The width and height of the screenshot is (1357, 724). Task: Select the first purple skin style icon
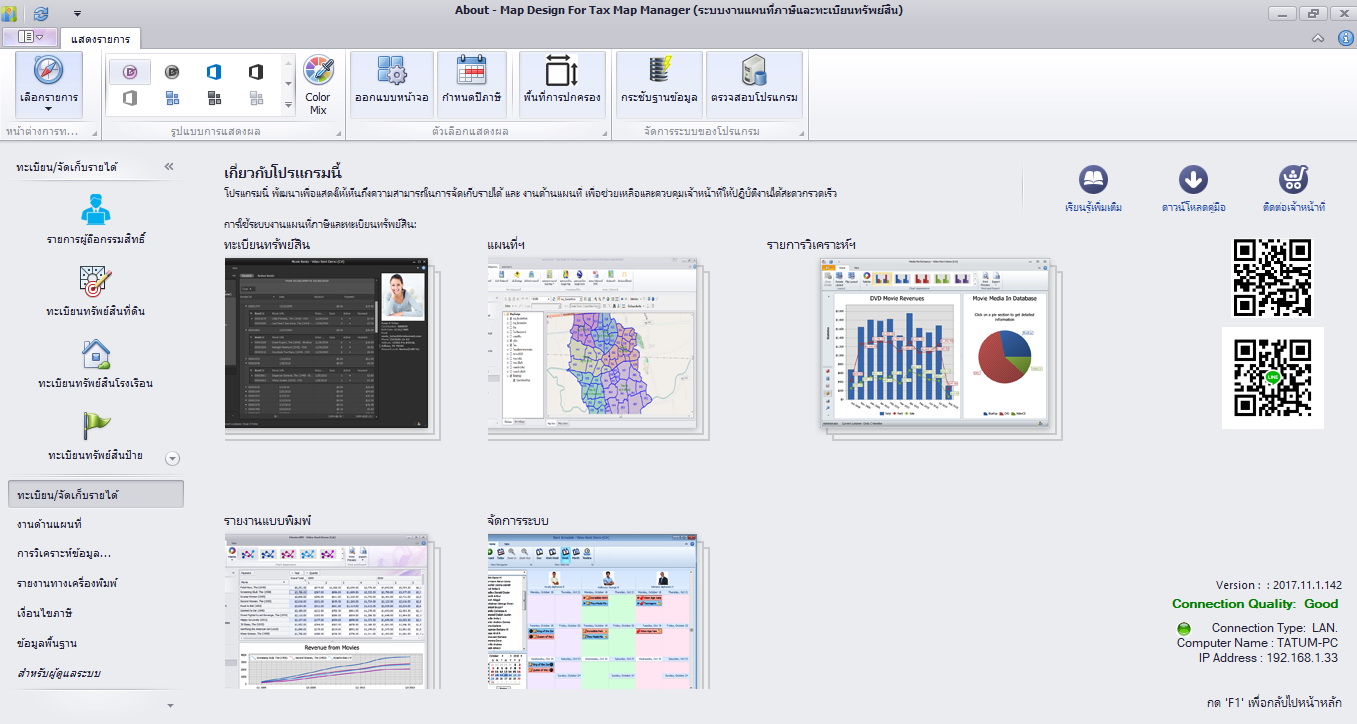(130, 72)
